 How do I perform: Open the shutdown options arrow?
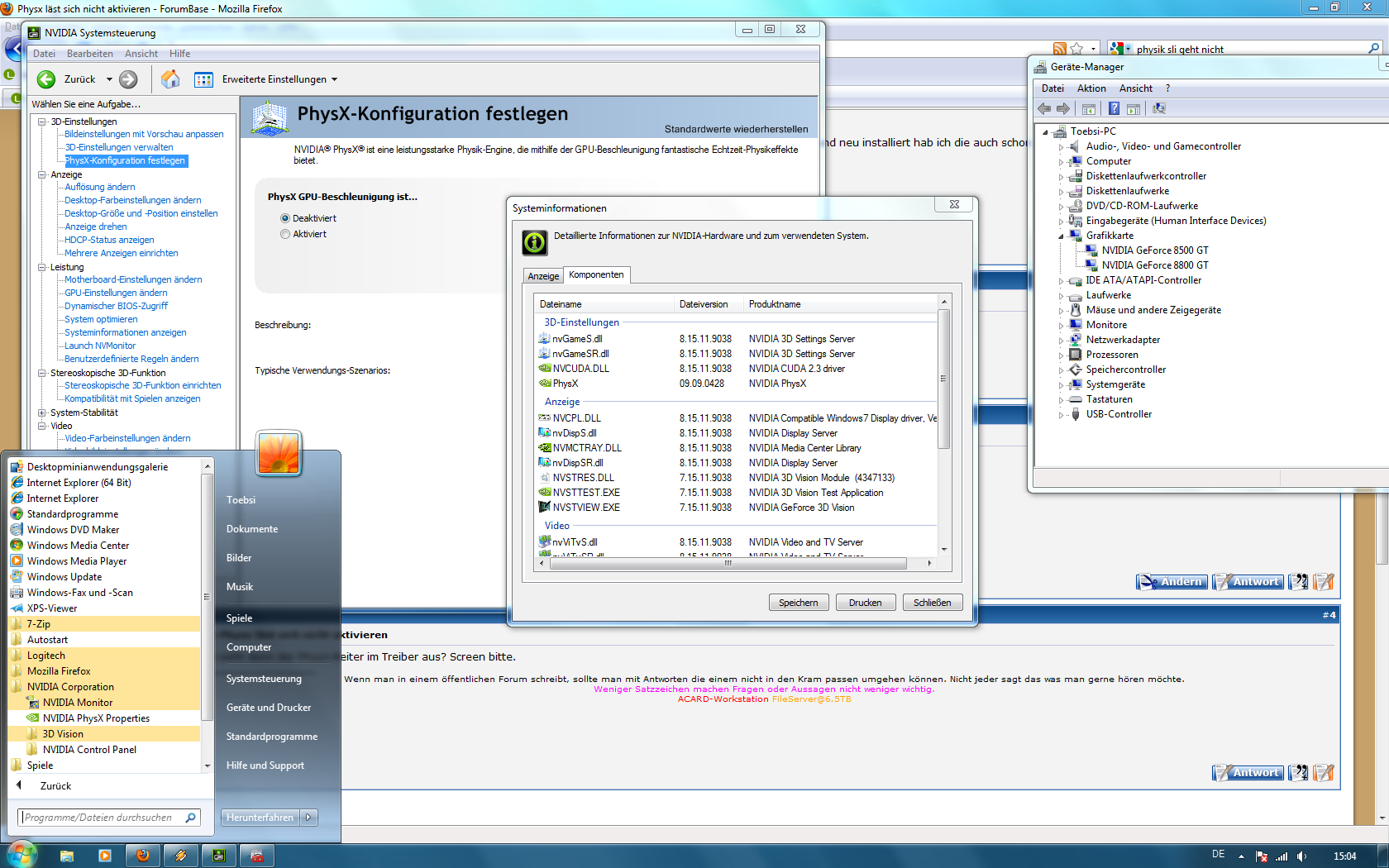(309, 818)
